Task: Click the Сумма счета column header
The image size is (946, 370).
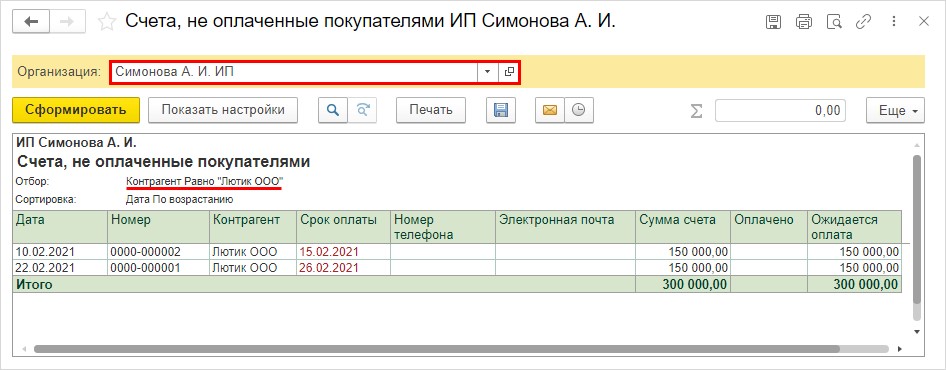Action: pos(682,227)
